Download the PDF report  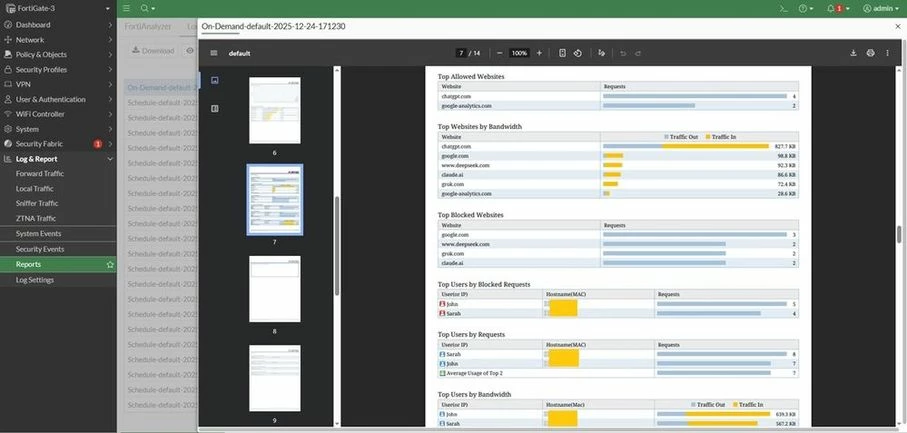click(853, 53)
